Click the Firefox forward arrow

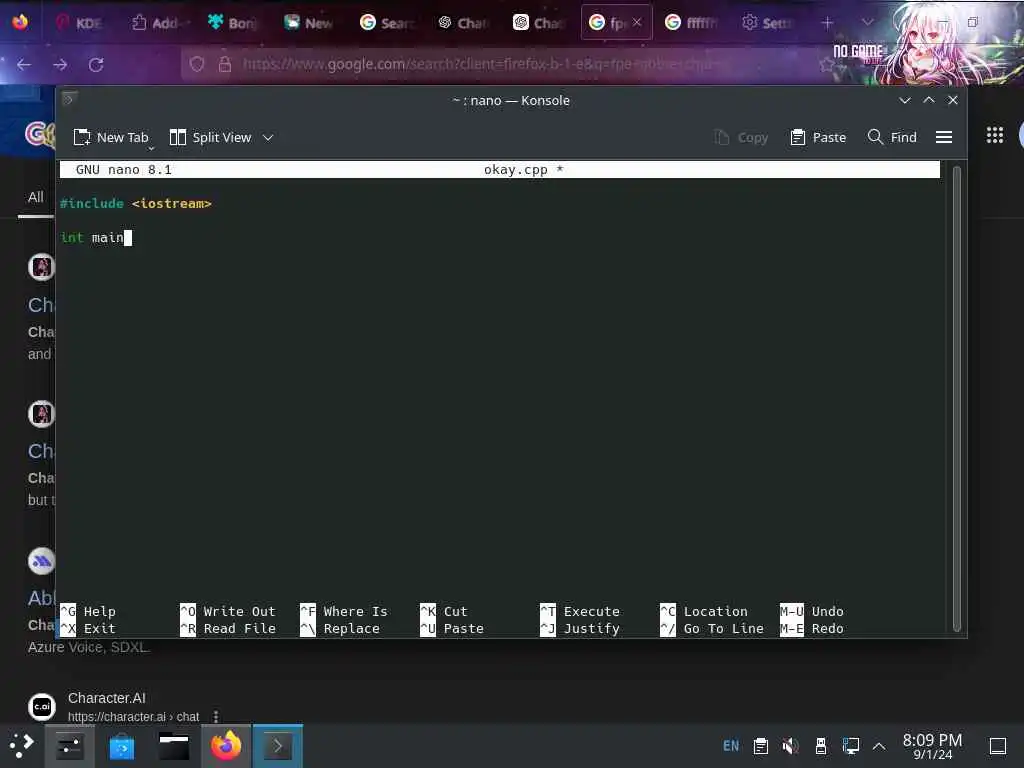(x=60, y=65)
